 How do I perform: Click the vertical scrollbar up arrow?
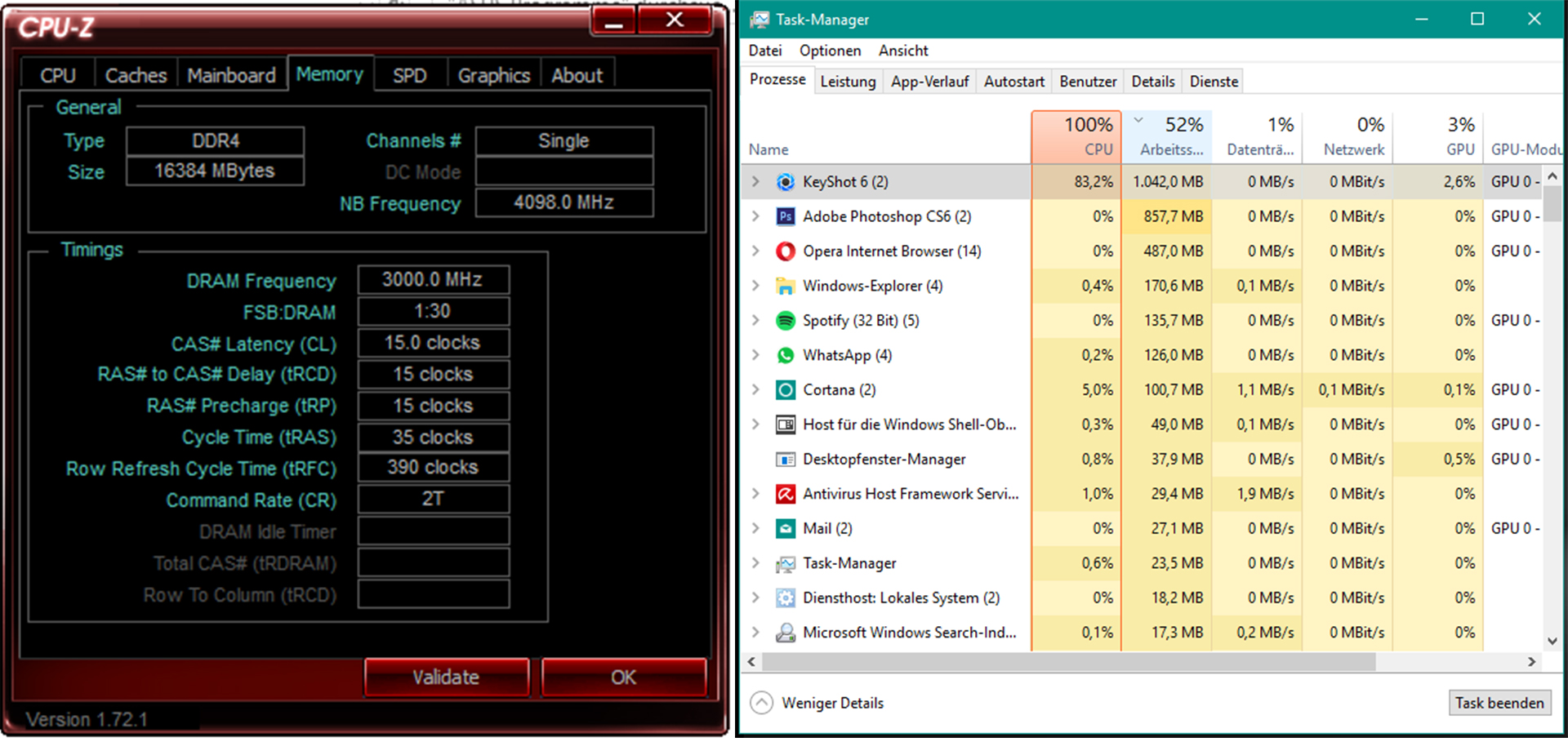(1552, 176)
